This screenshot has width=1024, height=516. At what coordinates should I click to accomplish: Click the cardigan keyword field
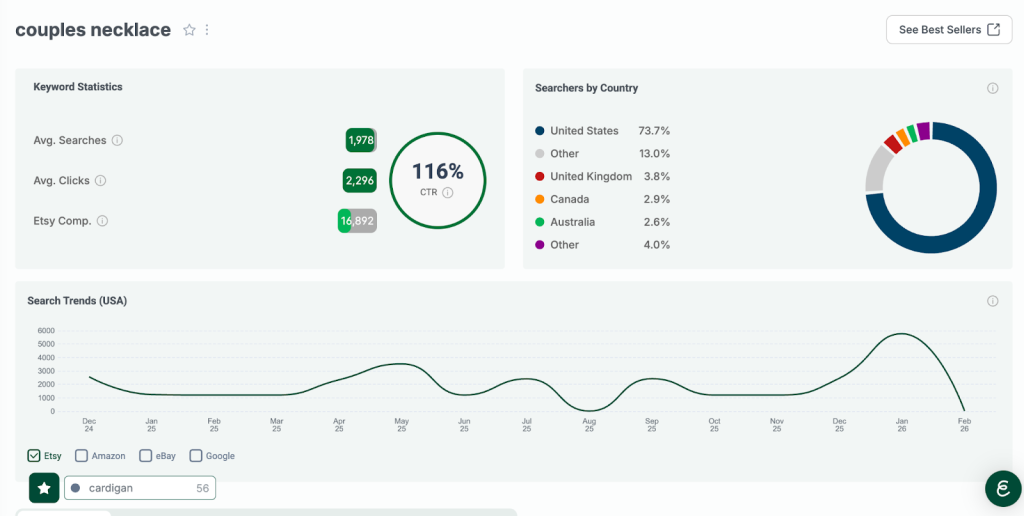140,488
